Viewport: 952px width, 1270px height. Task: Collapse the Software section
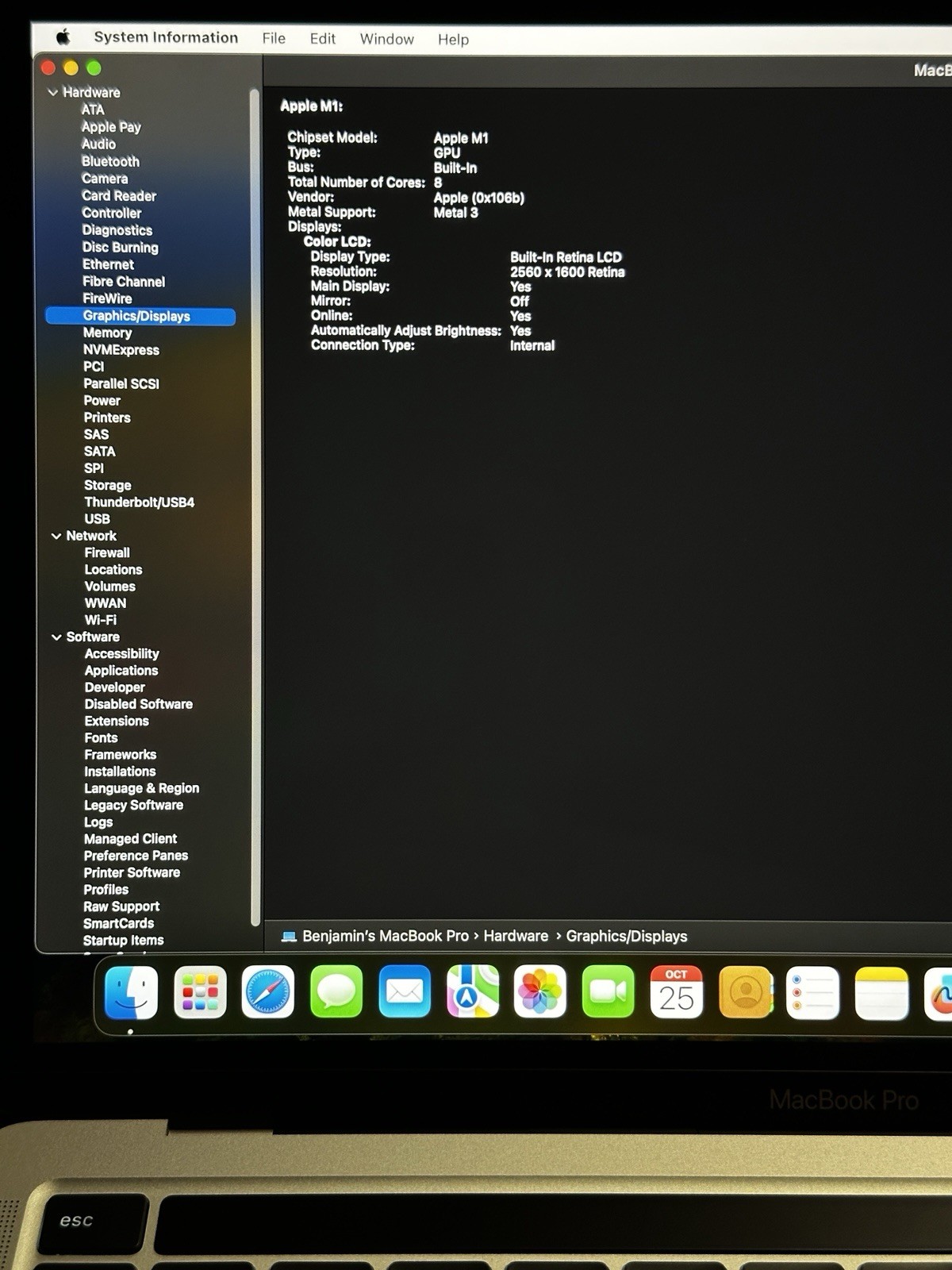click(56, 637)
